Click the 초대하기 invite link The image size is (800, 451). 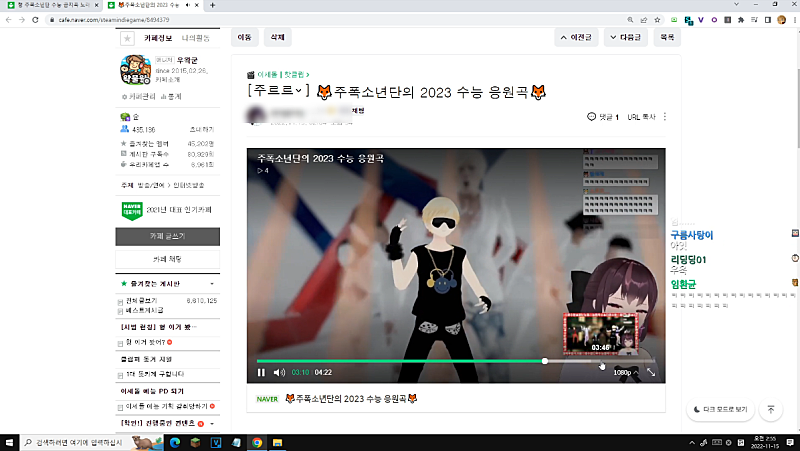point(202,130)
